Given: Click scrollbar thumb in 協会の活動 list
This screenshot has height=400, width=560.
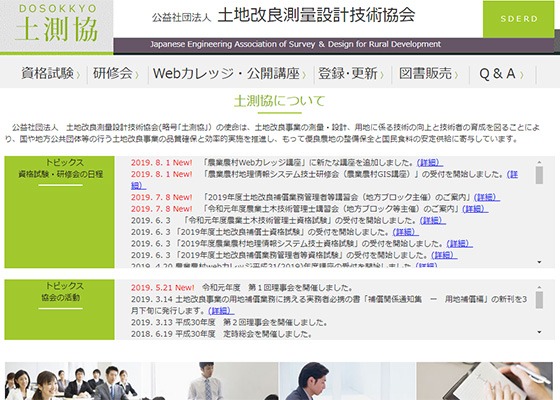Looking at the screenshot, I should [x=539, y=300].
